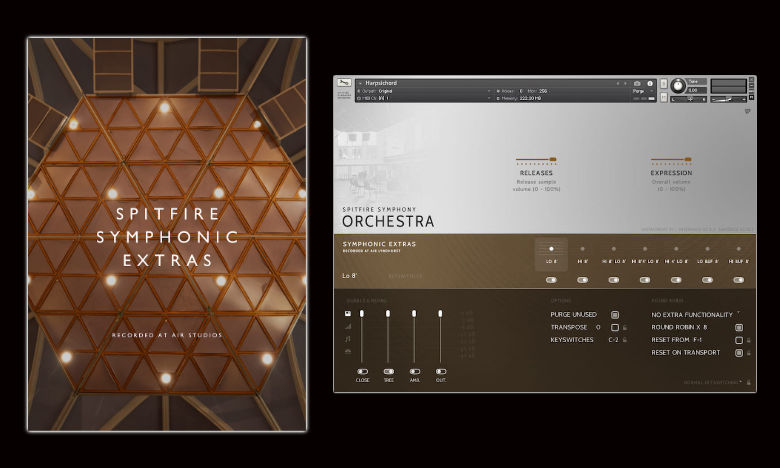Select the top microphone mix icon beside the faders
Viewport: 780px width, 468px height.
click(348, 314)
